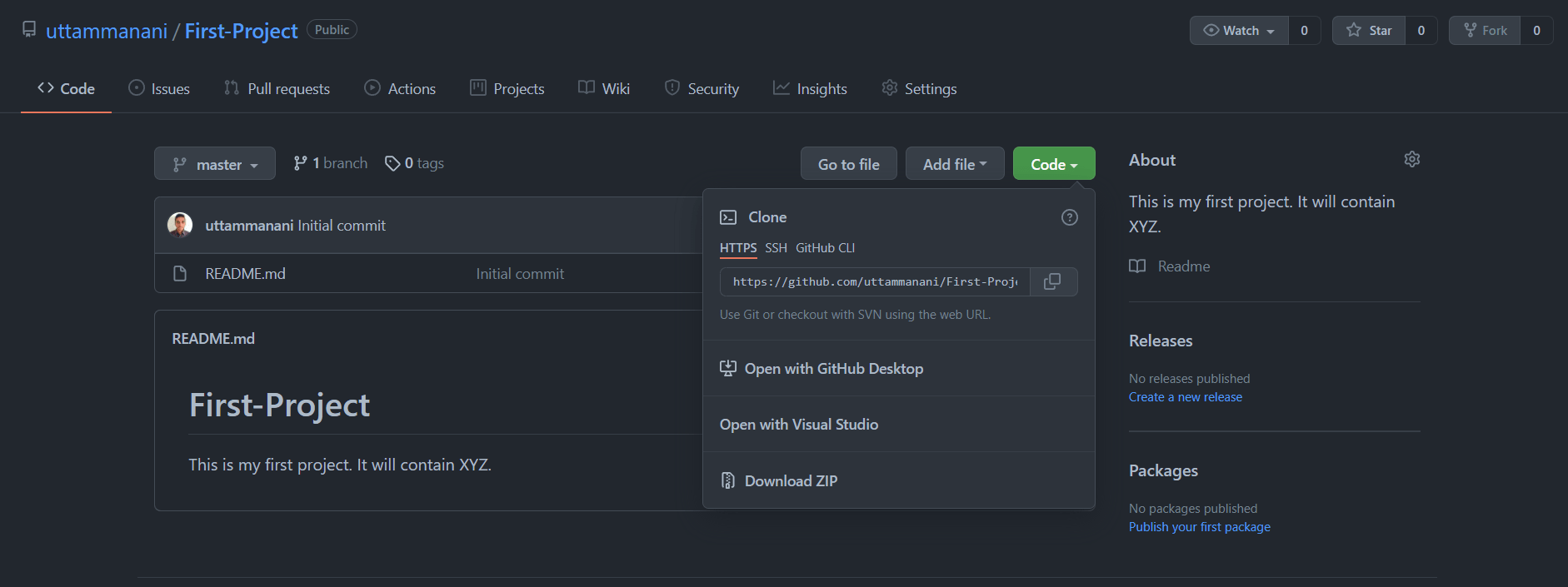Open About settings gear icon
The height and width of the screenshot is (587, 1568).
click(1412, 159)
